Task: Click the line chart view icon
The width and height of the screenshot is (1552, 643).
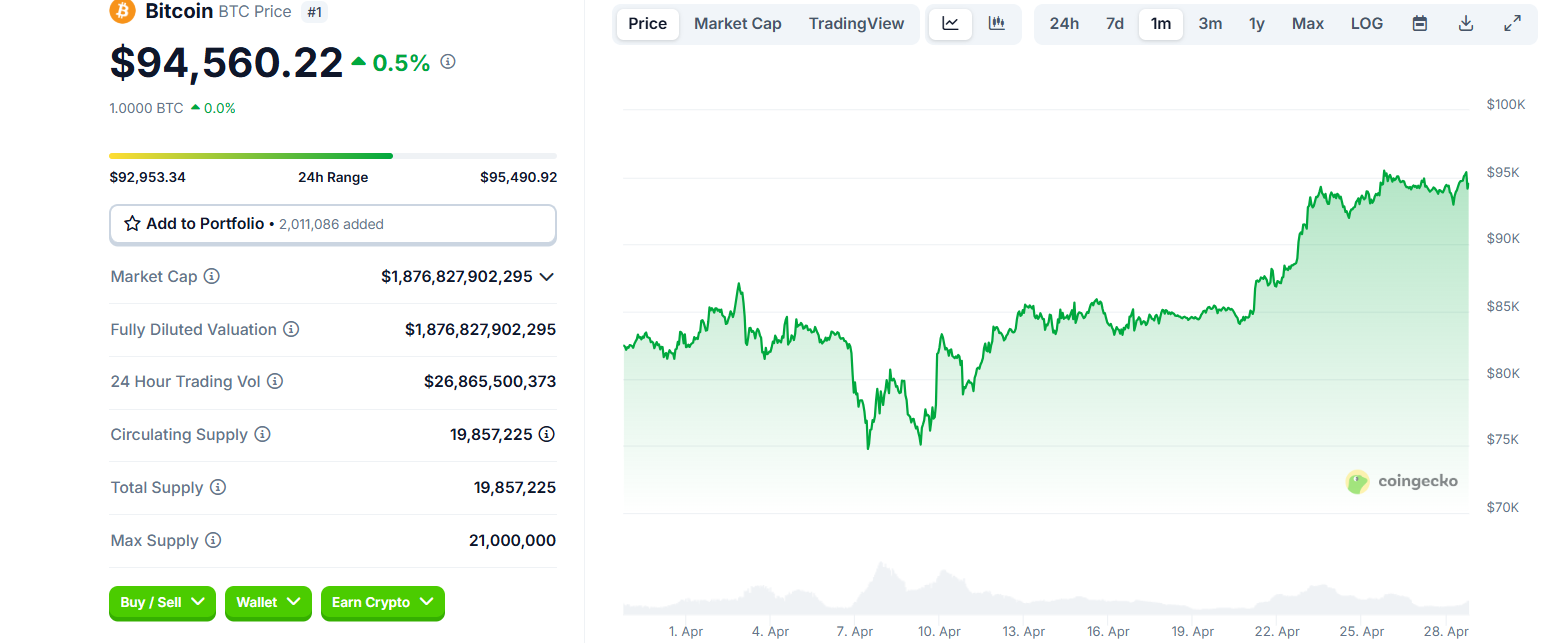Action: [950, 24]
